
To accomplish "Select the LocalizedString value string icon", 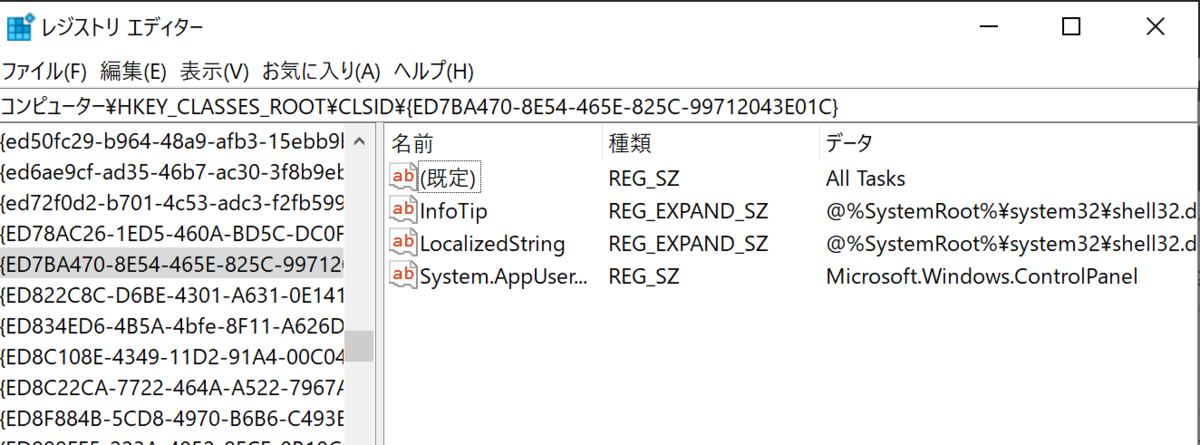I will 403,243.
